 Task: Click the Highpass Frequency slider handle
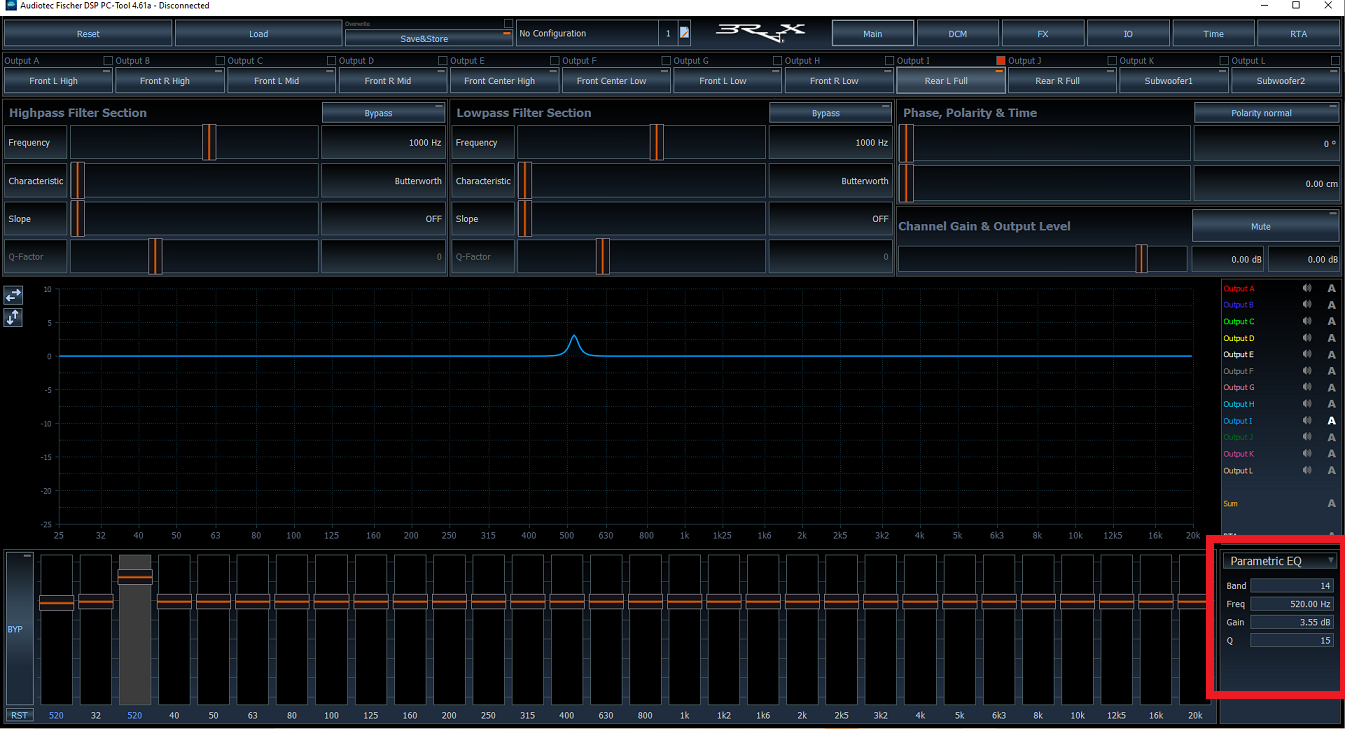point(209,142)
